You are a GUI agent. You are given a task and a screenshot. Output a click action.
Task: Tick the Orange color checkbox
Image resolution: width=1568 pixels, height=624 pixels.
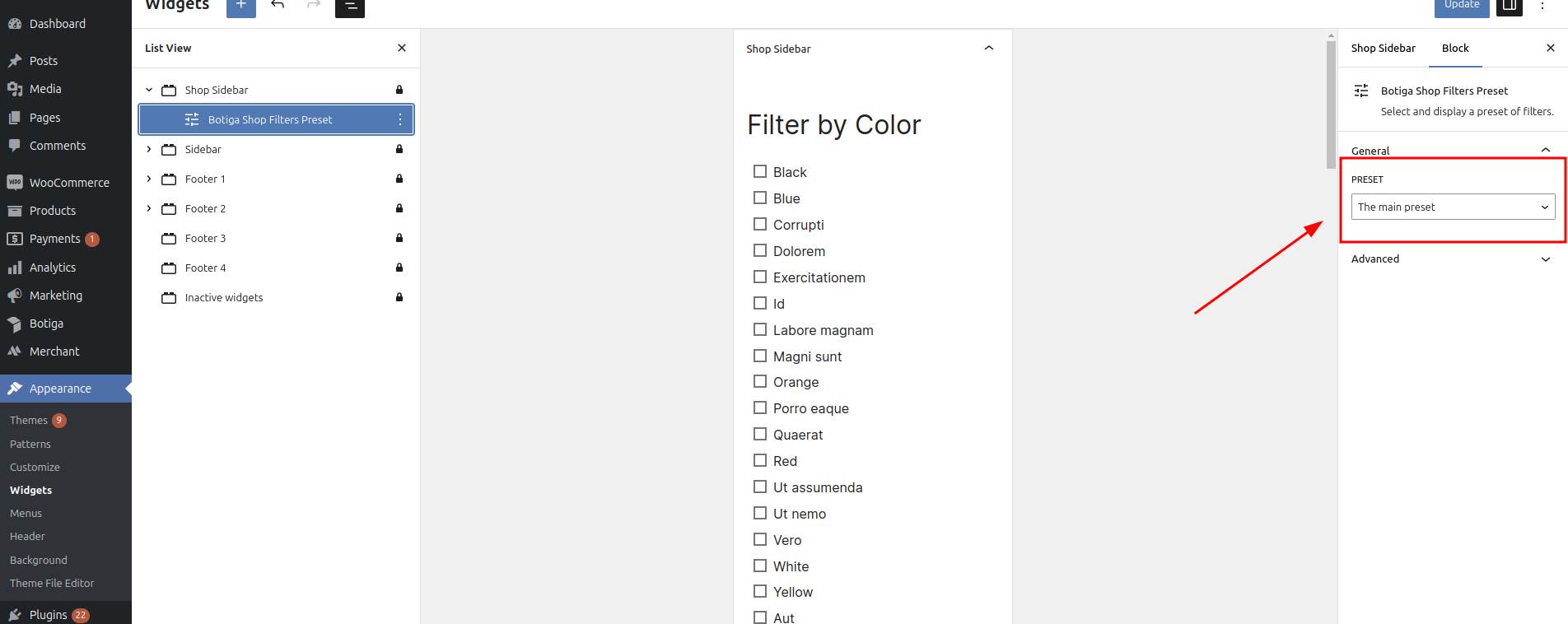click(x=760, y=381)
